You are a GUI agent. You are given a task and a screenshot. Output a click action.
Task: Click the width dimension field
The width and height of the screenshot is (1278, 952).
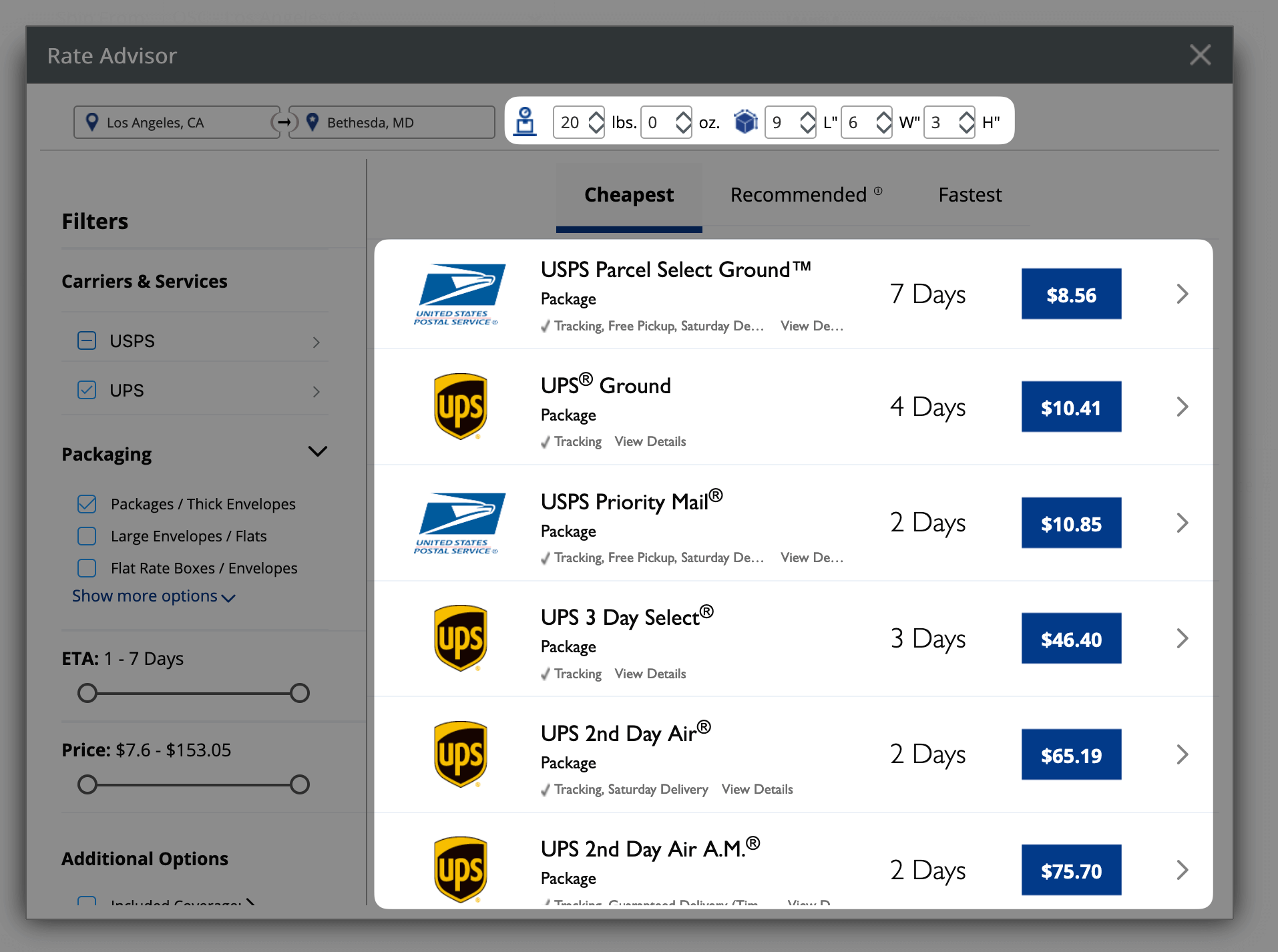click(x=867, y=122)
